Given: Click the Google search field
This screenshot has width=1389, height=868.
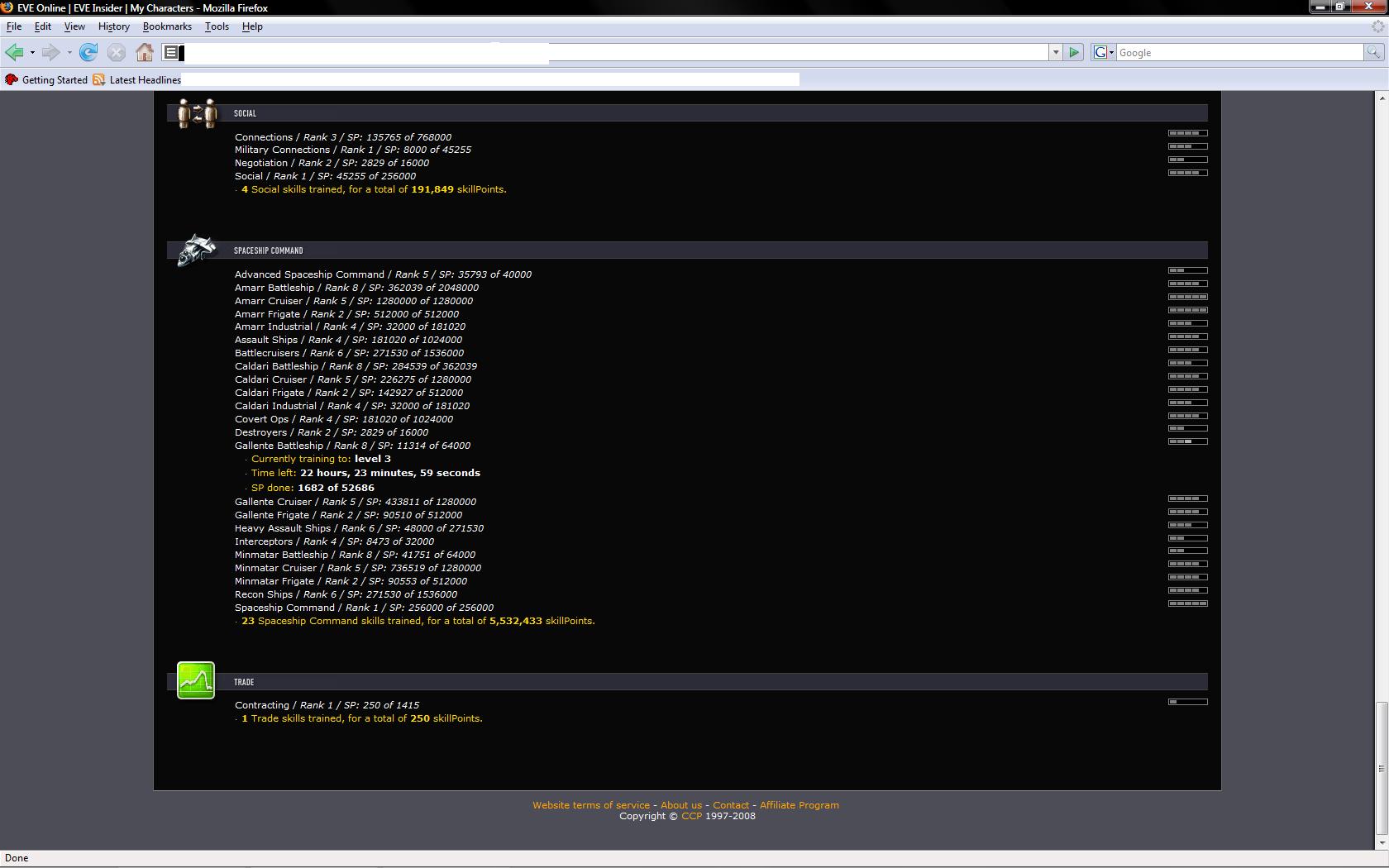Looking at the screenshot, I should pyautogui.click(x=1239, y=53).
